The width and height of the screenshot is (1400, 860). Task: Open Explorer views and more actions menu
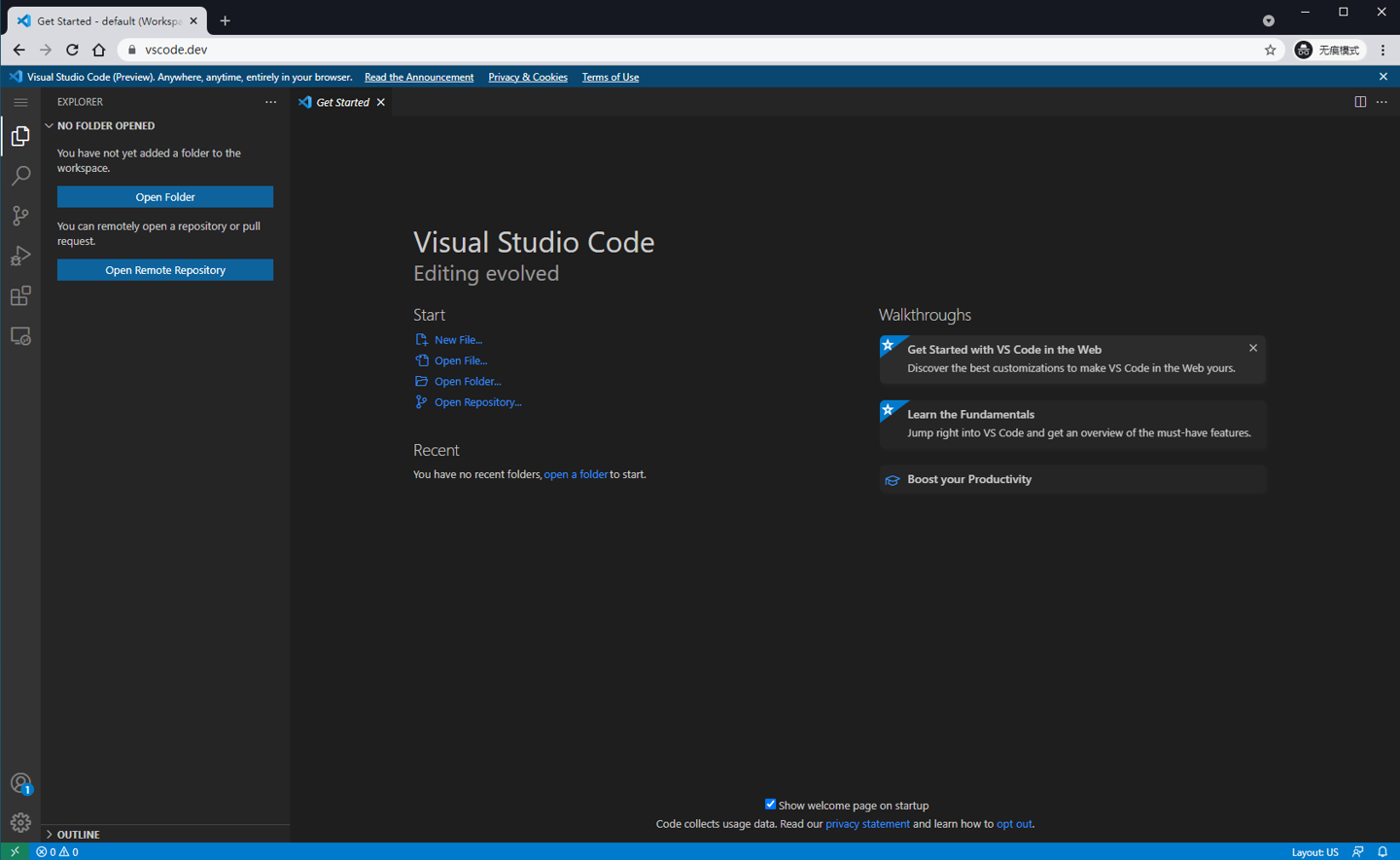coord(270,102)
